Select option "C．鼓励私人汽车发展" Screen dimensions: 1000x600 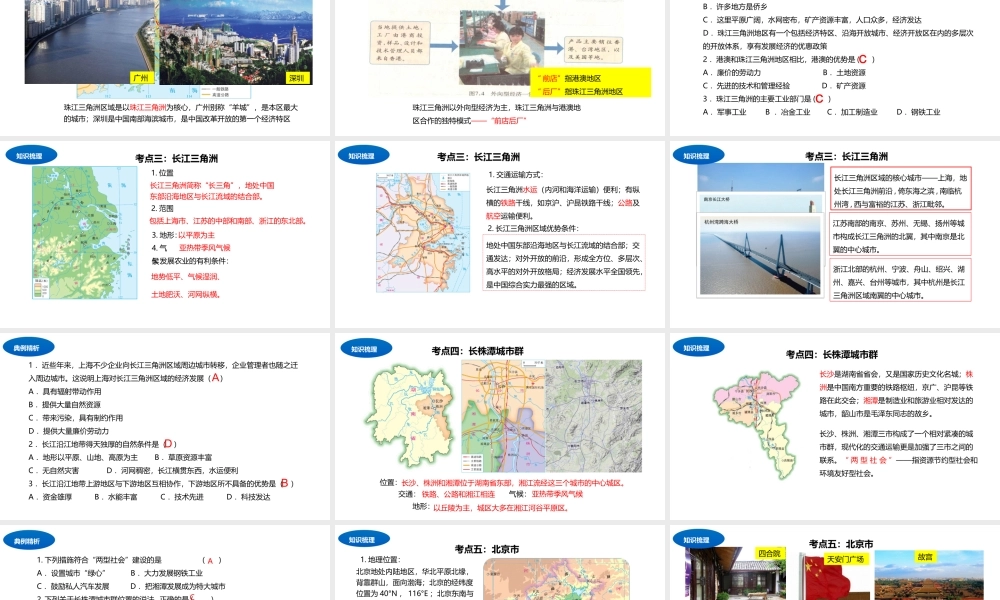73,586
